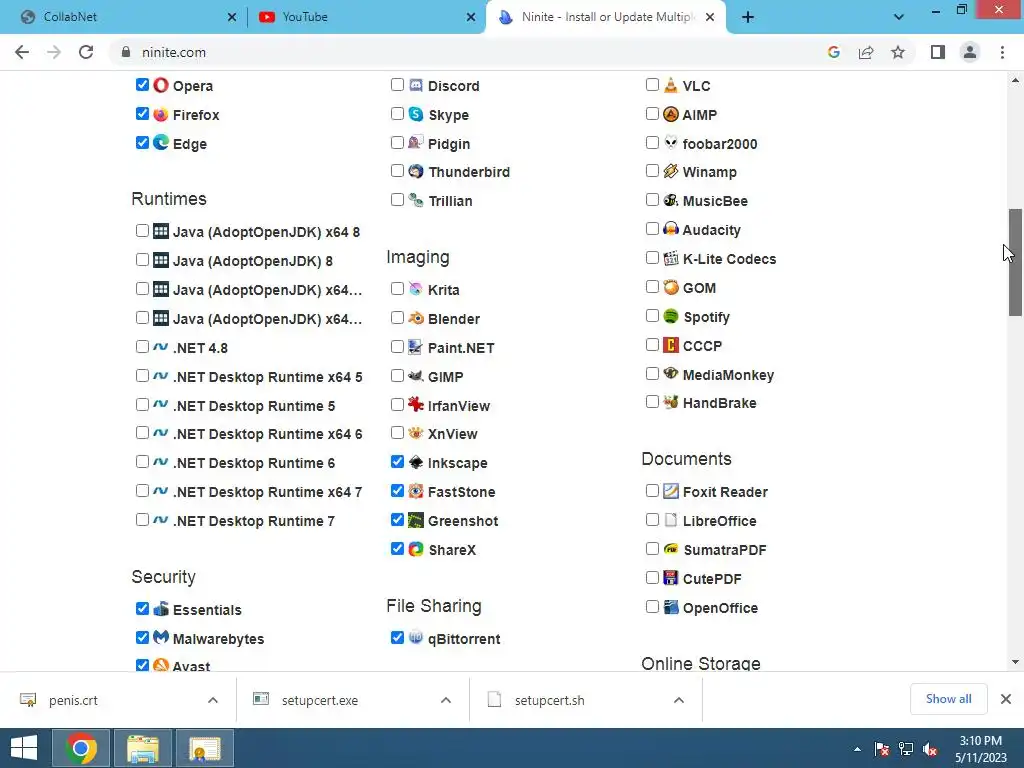The width and height of the screenshot is (1024, 768).
Task: Check the GIMP checkbox
Action: coord(397,376)
